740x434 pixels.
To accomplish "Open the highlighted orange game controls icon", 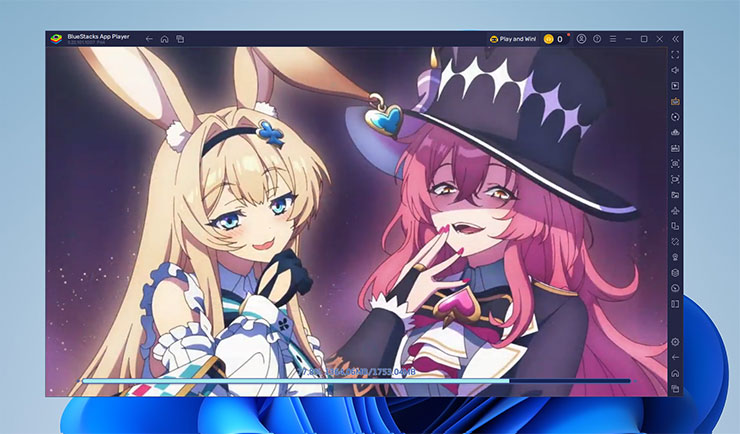I will (675, 101).
